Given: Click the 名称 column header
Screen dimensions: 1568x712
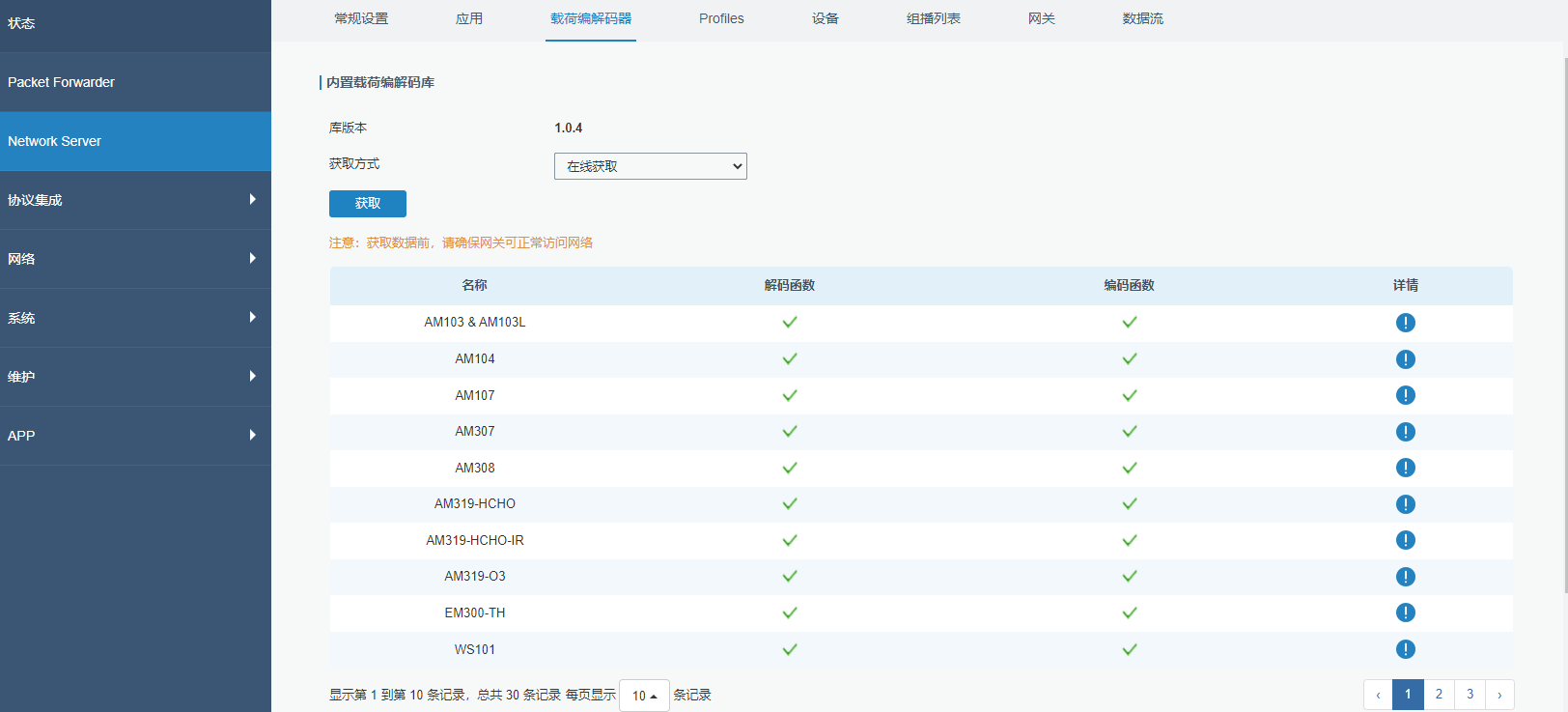Looking at the screenshot, I should point(474,285).
